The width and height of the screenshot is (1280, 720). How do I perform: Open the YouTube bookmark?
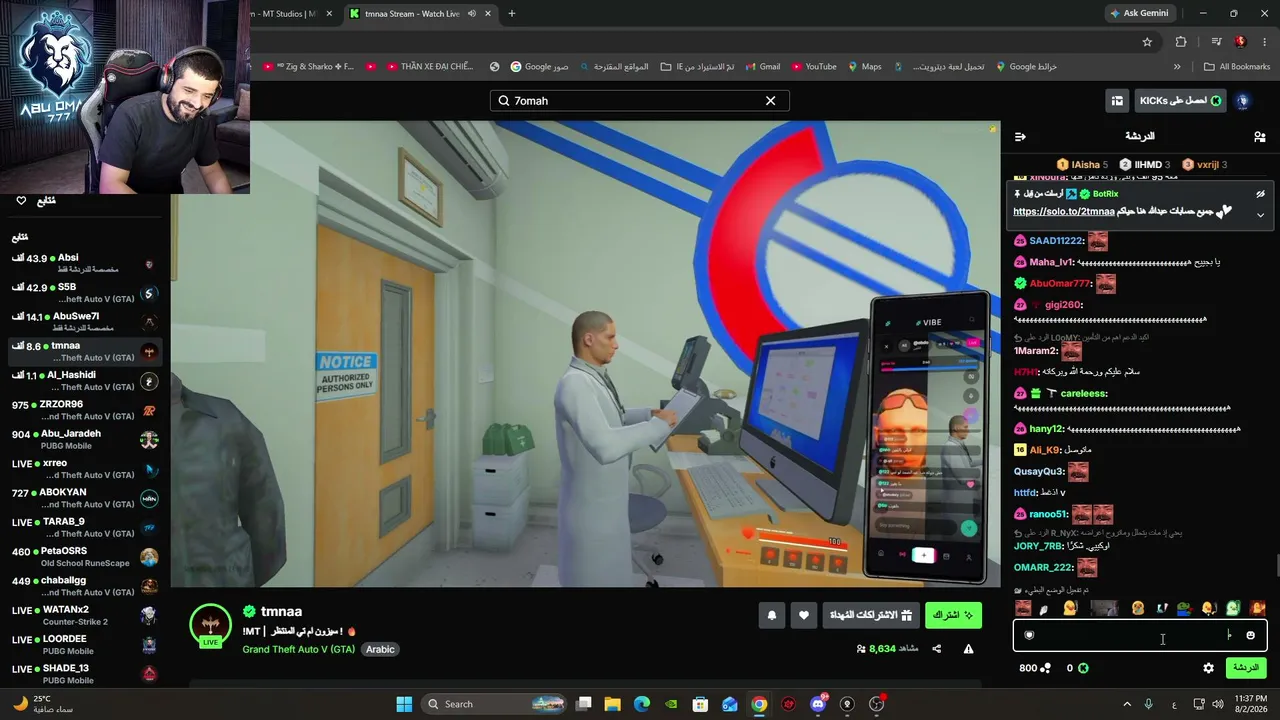(x=814, y=67)
